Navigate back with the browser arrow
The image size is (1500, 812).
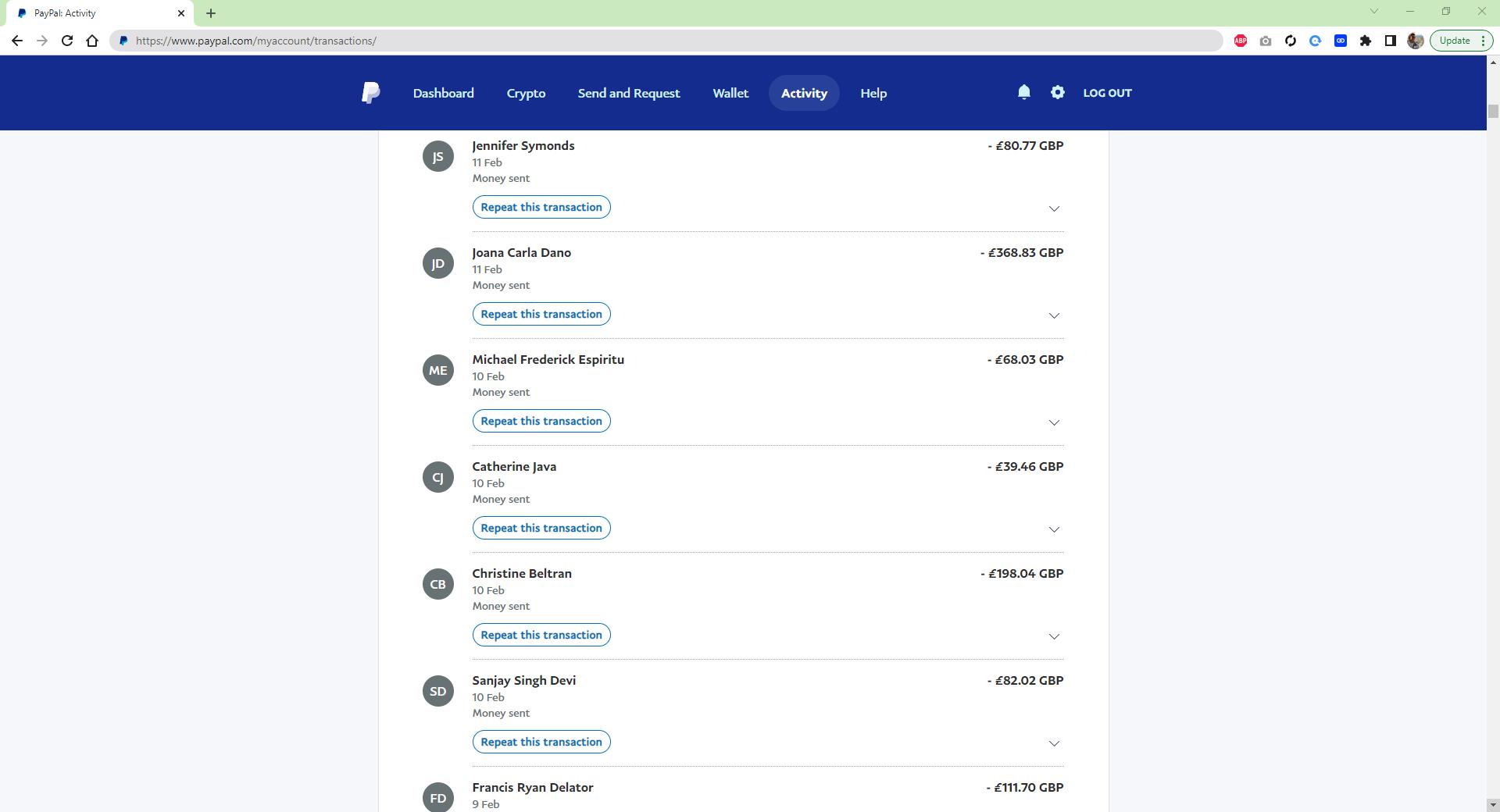point(17,41)
